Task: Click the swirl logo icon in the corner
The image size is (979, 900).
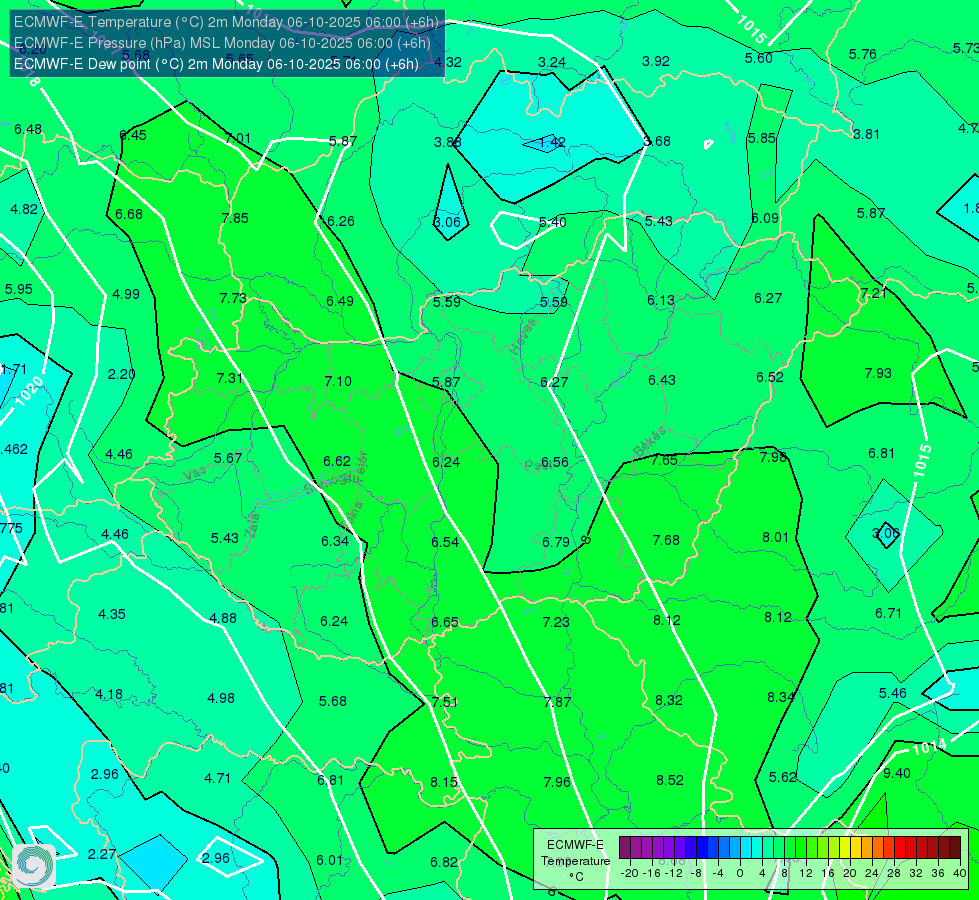Action: pos(34,866)
